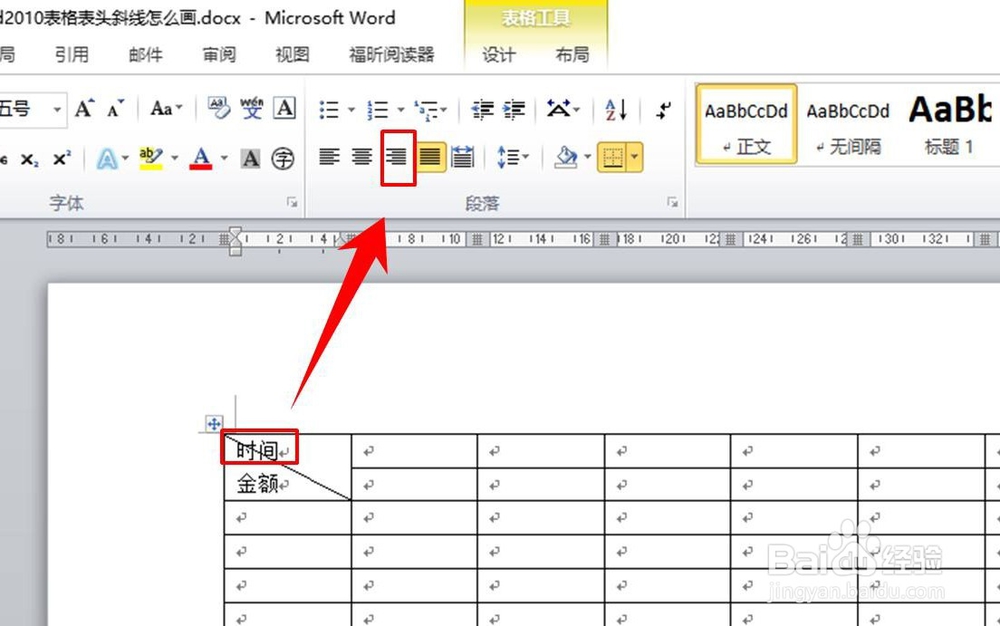Click the text highlight color icon

coord(150,157)
